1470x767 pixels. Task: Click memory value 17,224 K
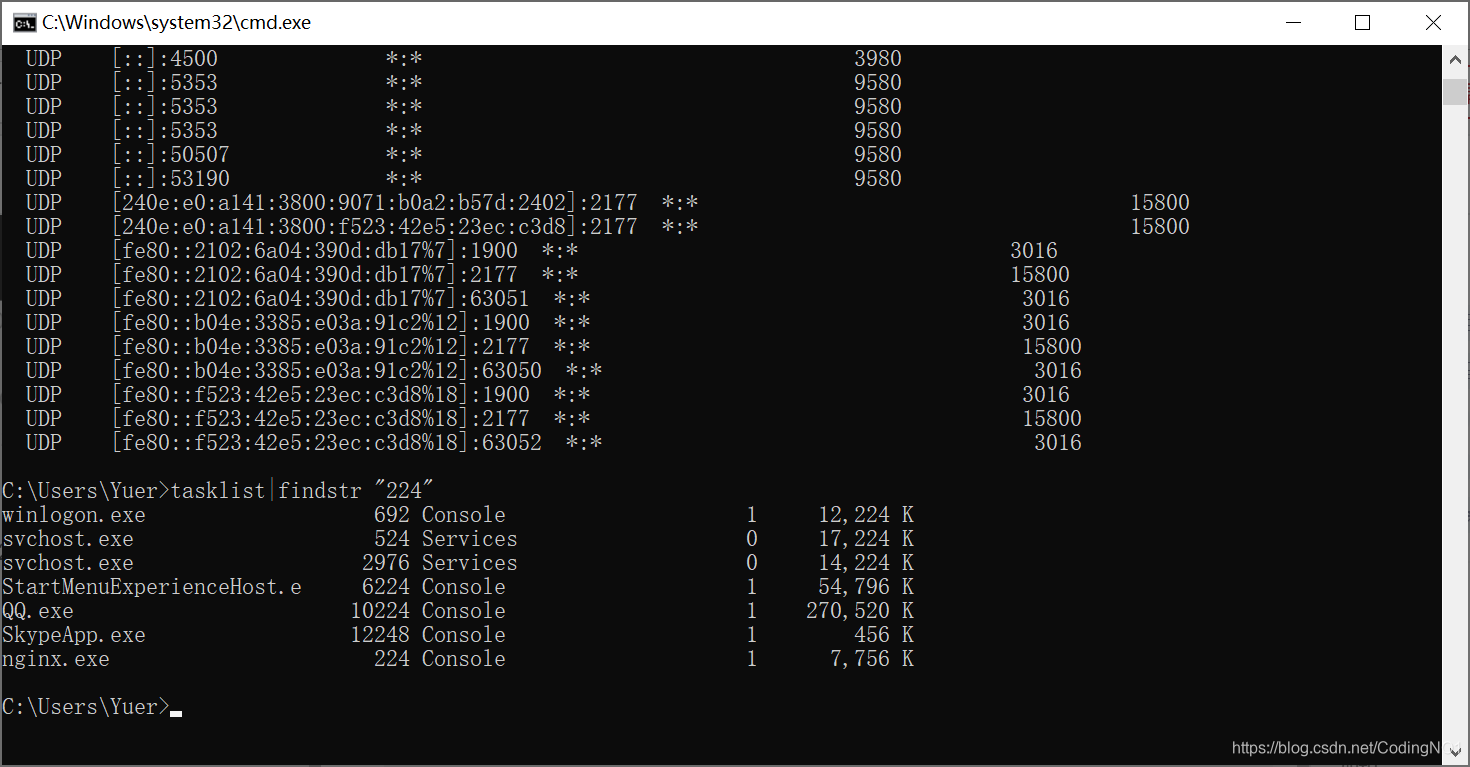click(866, 539)
